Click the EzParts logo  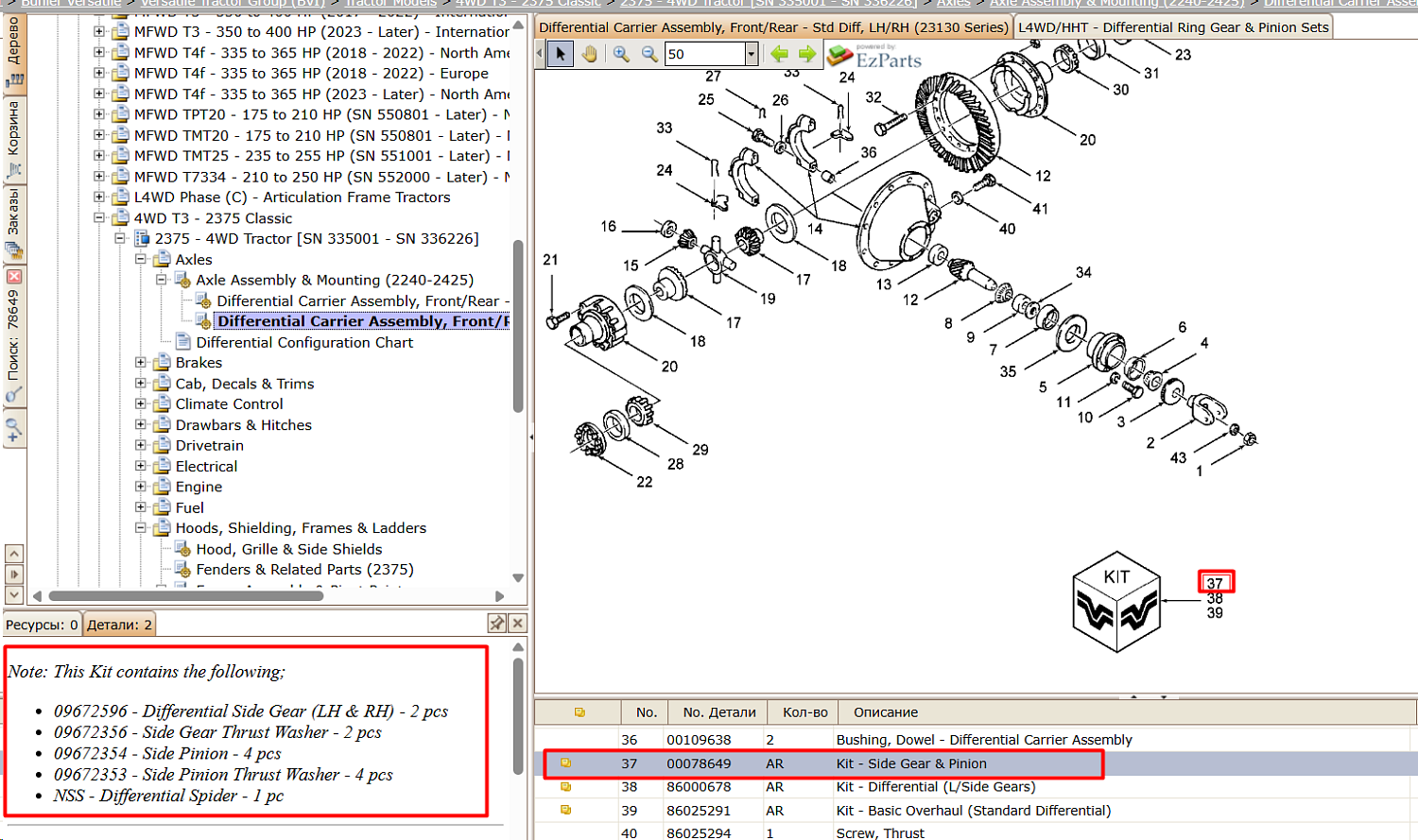click(874, 57)
